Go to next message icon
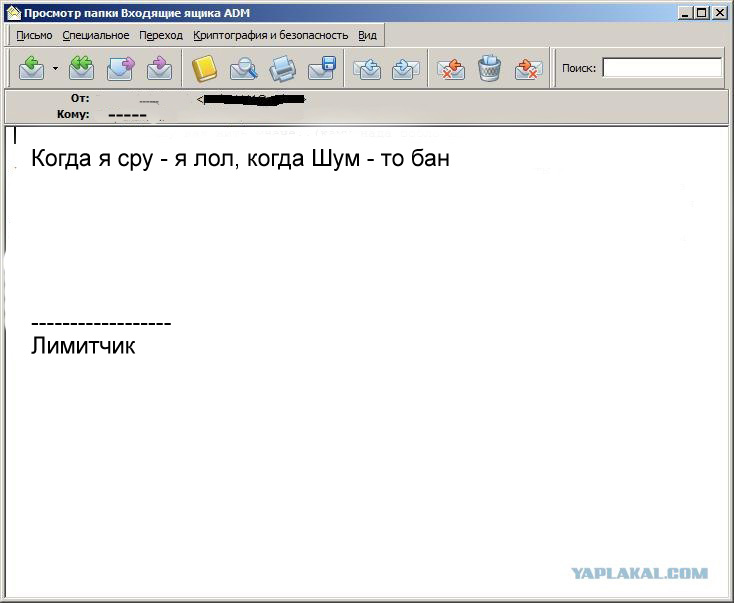This screenshot has width=734, height=603. coord(405,68)
